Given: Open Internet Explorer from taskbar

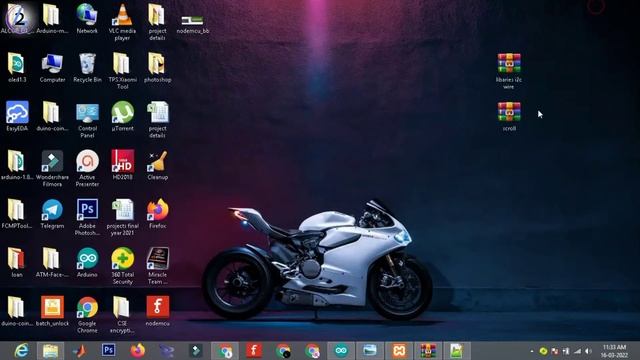Looking at the screenshot, I should tap(21, 351).
